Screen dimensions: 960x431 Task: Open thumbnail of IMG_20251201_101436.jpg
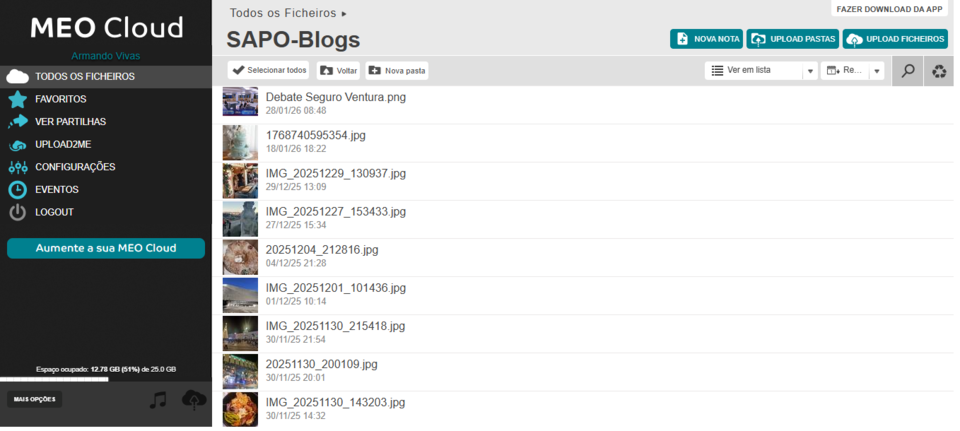click(x=240, y=295)
